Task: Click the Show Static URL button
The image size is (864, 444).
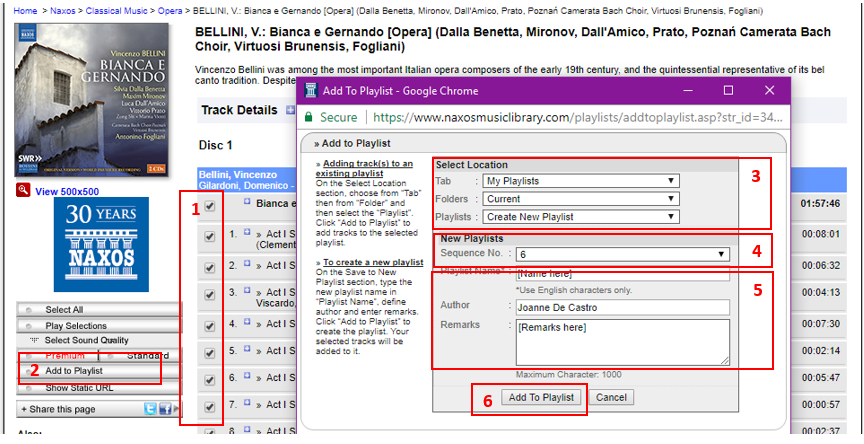Action: 99,388
